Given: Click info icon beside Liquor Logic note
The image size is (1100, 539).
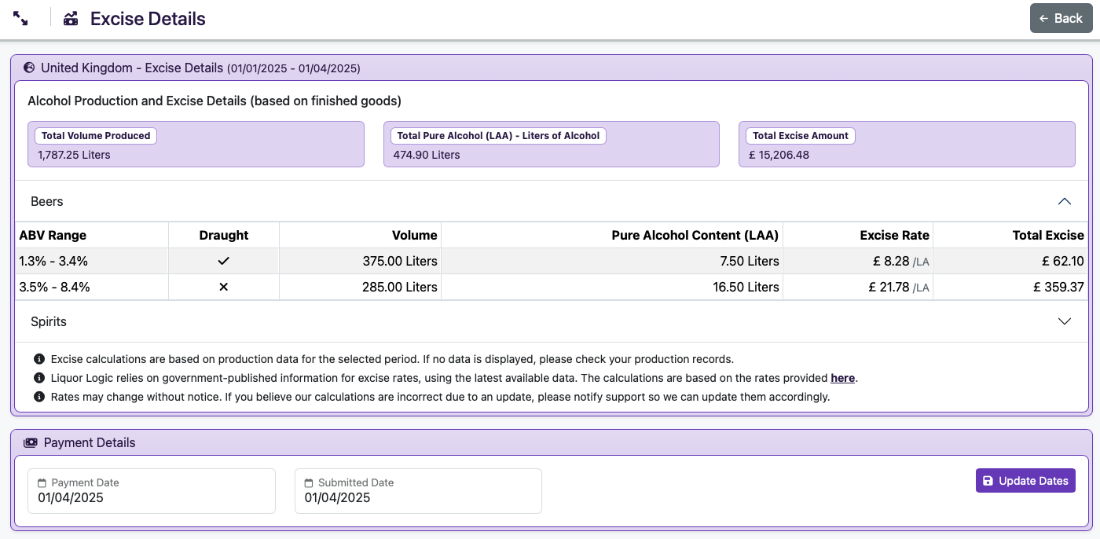Looking at the screenshot, I should [x=39, y=378].
